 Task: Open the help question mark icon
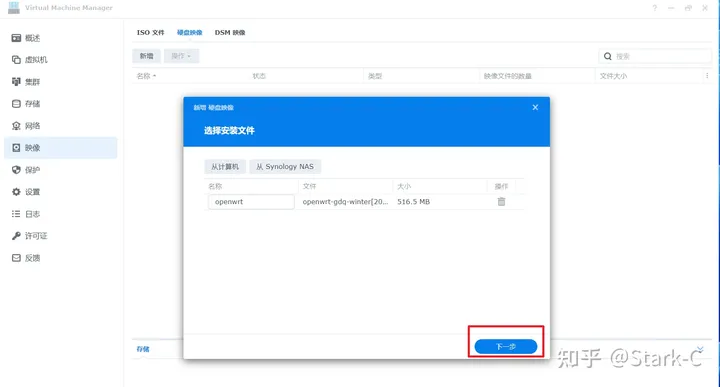pos(654,8)
